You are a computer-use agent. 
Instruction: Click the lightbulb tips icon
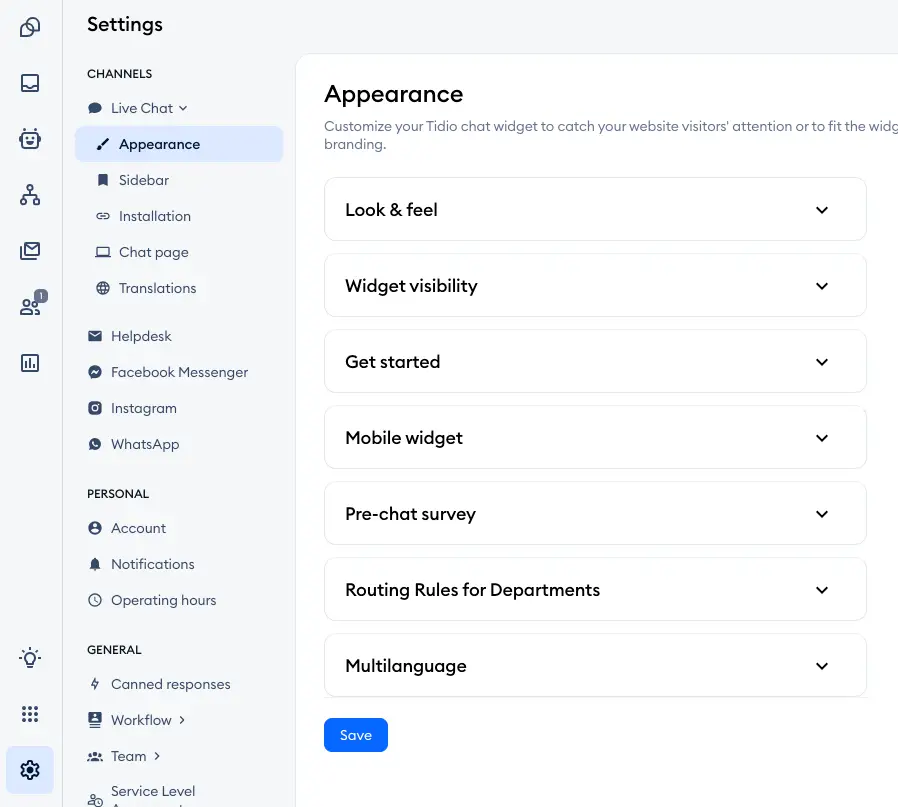30,658
